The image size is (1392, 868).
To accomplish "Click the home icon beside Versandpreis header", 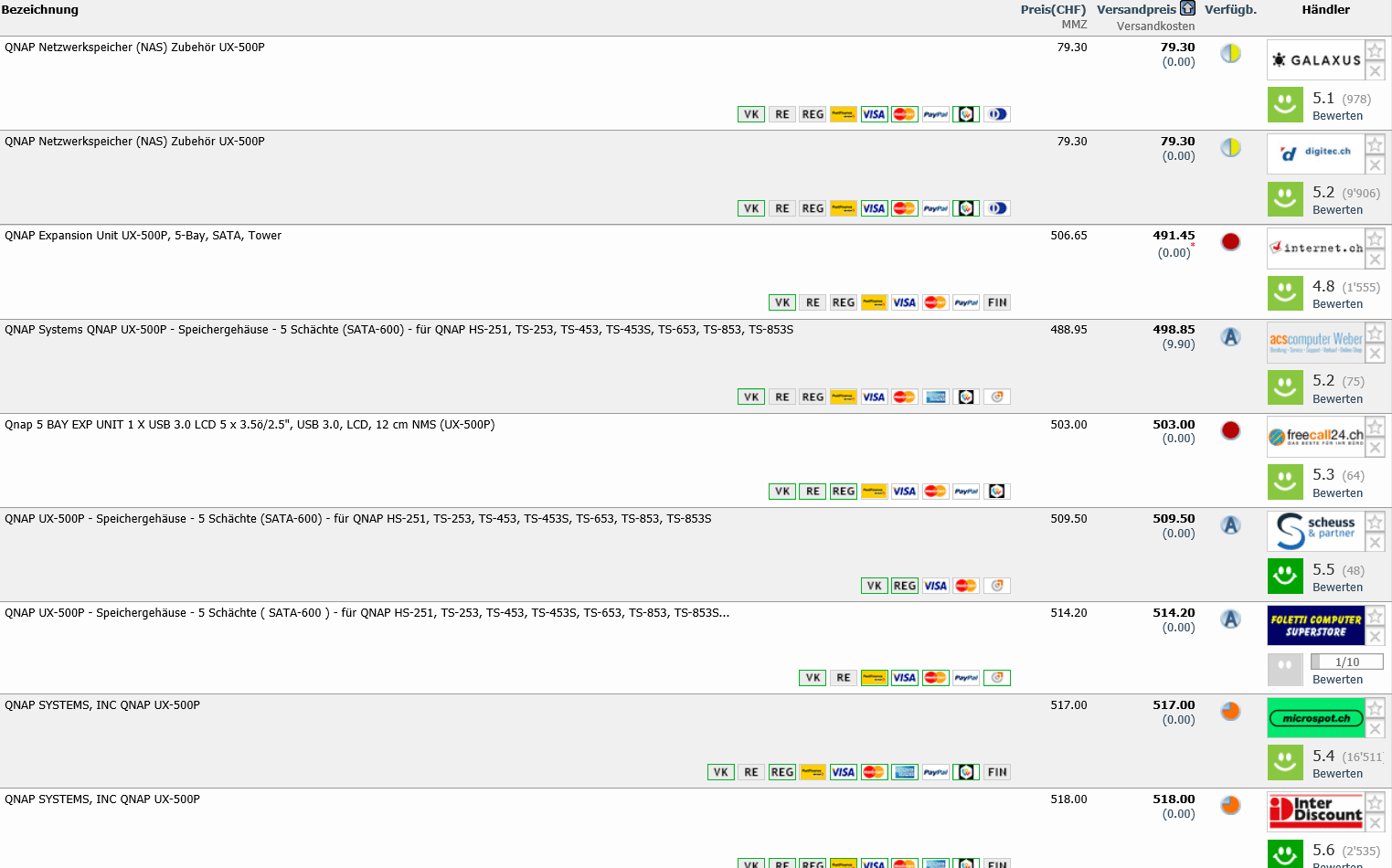I will click(1187, 8).
